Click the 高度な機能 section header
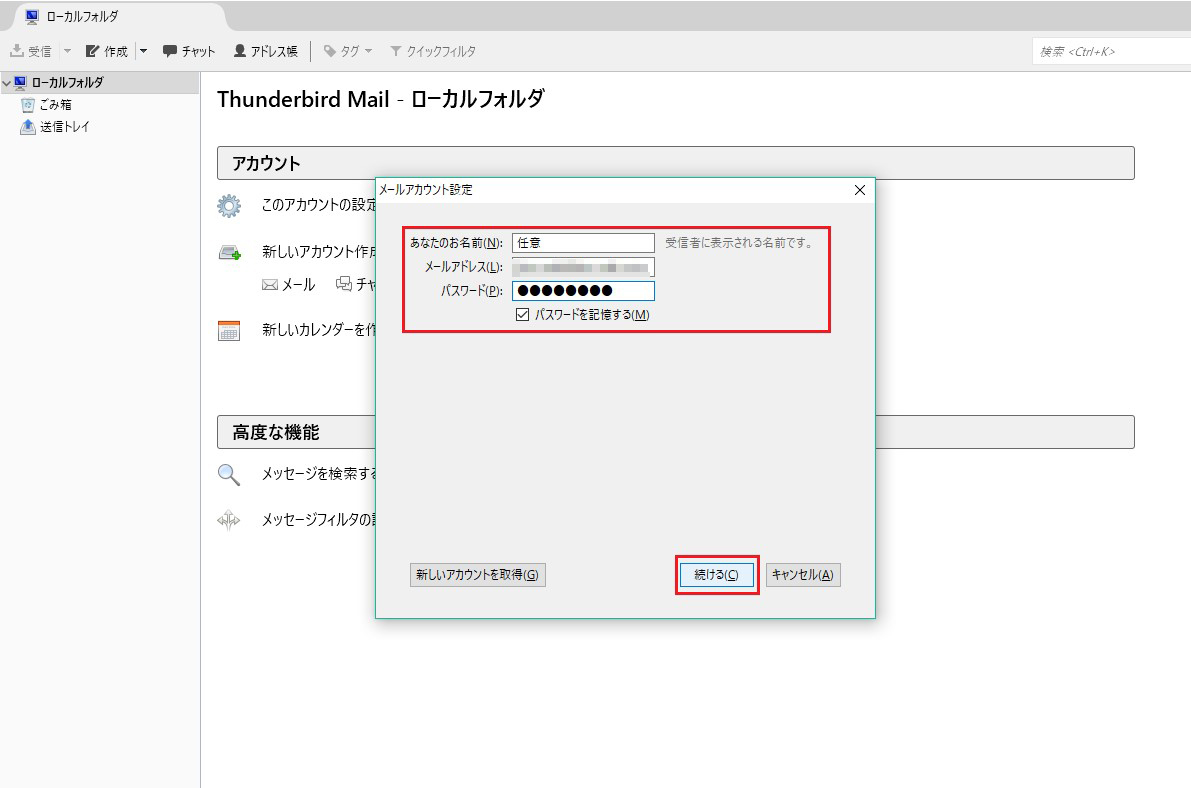 click(675, 432)
